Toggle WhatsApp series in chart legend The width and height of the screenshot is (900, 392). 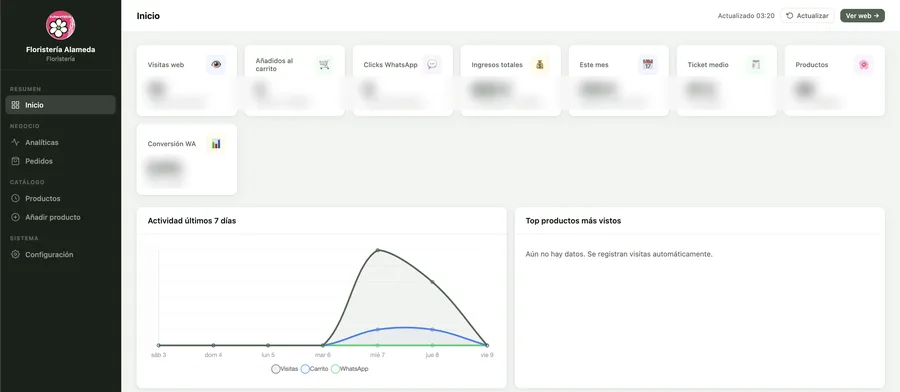pyautogui.click(x=350, y=369)
